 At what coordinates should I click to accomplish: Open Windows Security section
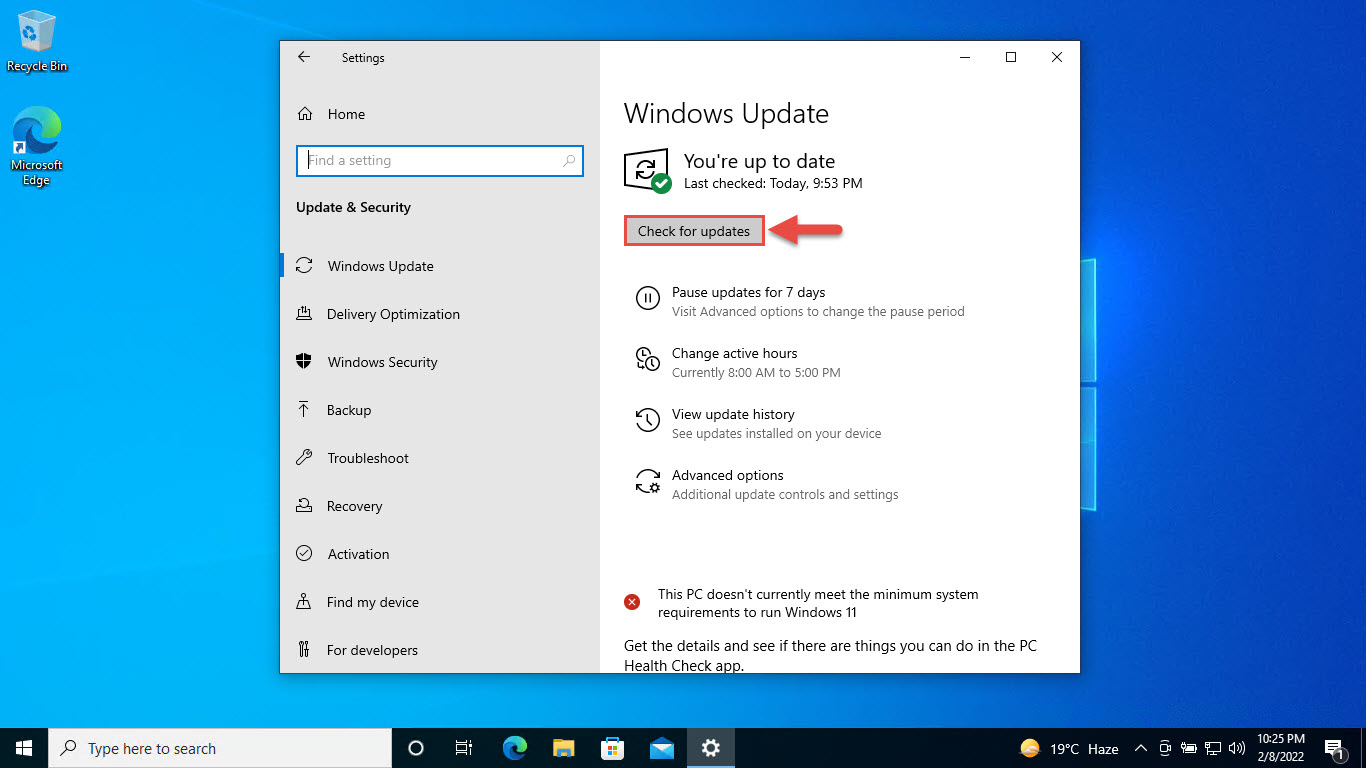(x=381, y=362)
